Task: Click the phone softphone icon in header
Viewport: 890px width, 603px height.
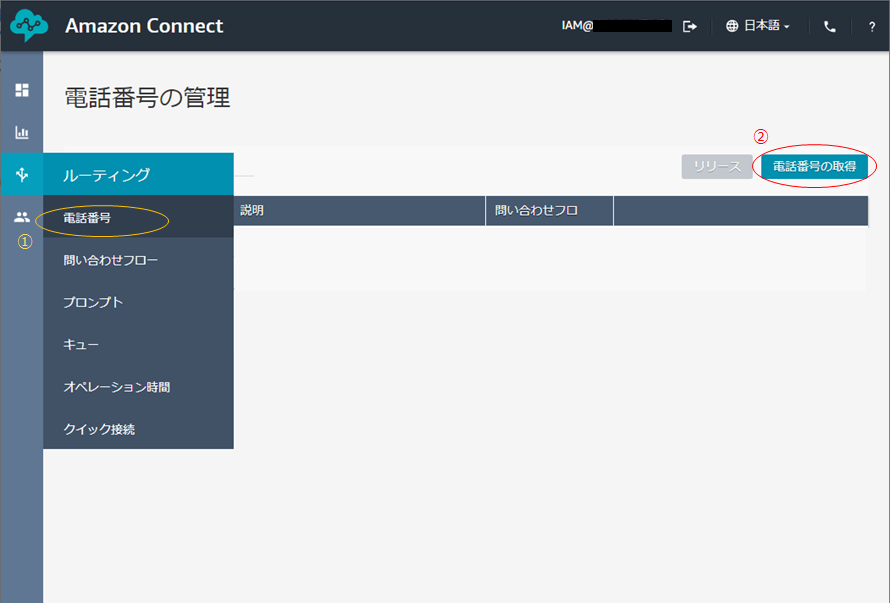Action: pos(830,26)
